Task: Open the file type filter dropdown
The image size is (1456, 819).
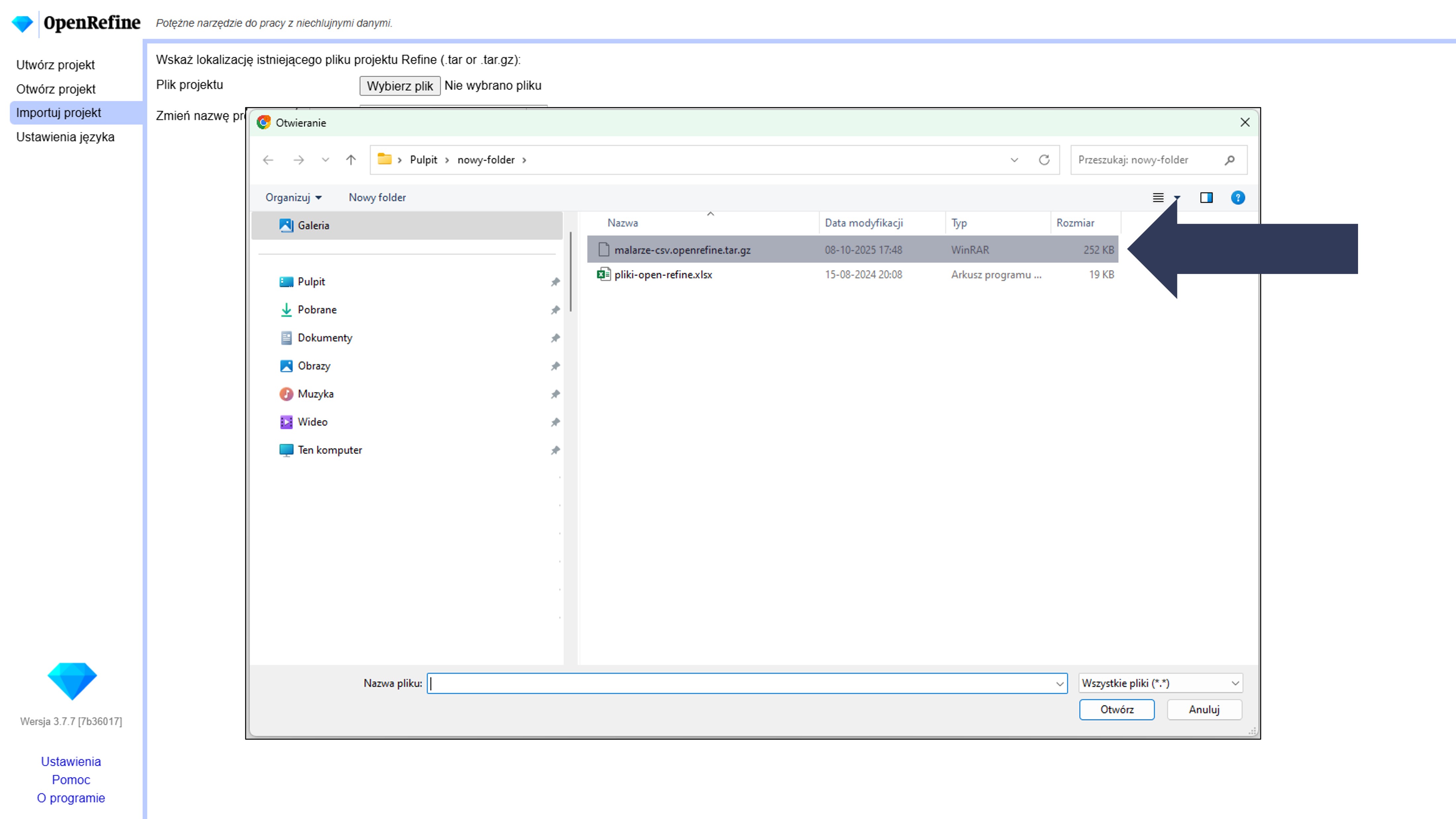Action: click(1160, 683)
